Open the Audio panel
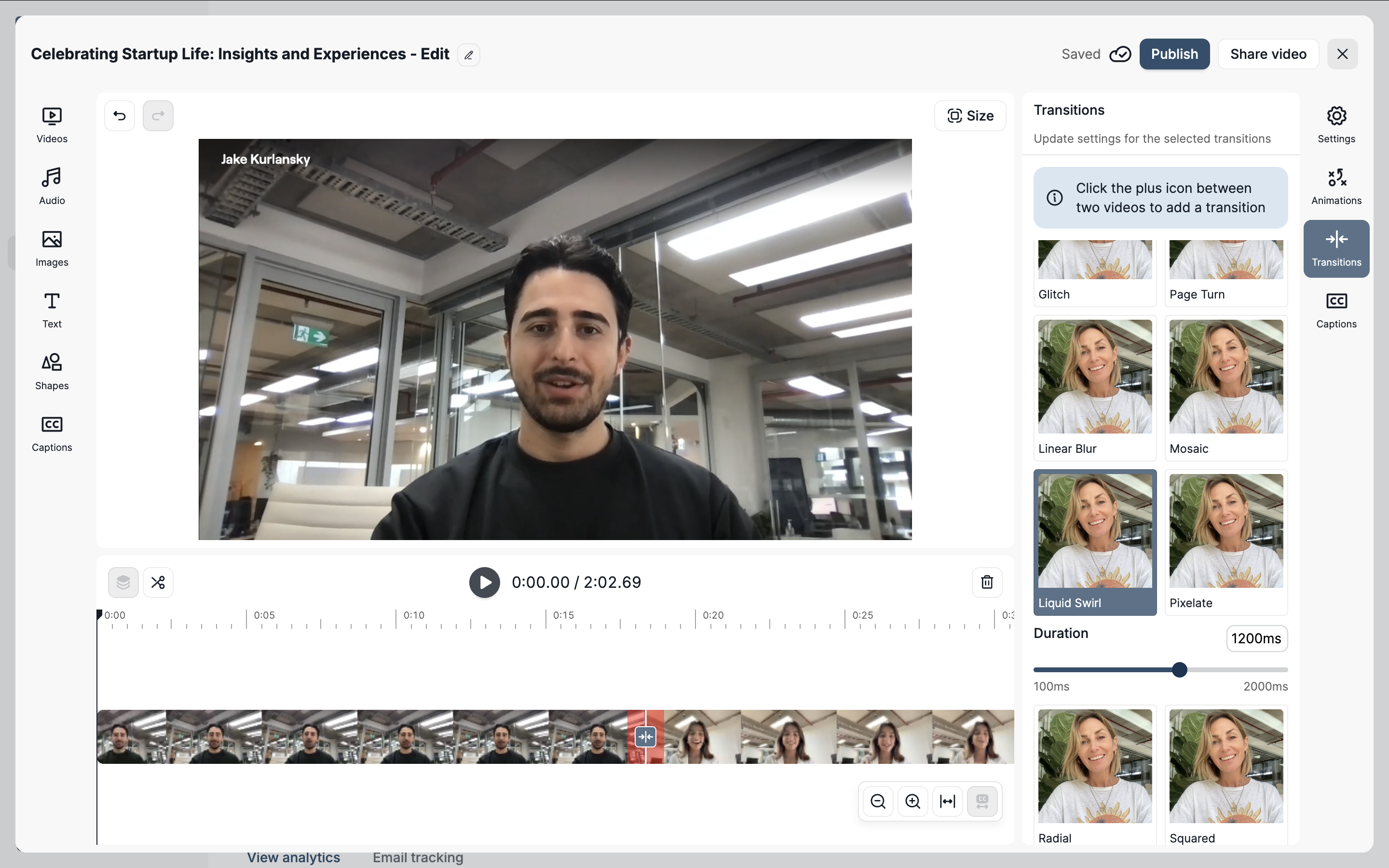 [x=52, y=187]
